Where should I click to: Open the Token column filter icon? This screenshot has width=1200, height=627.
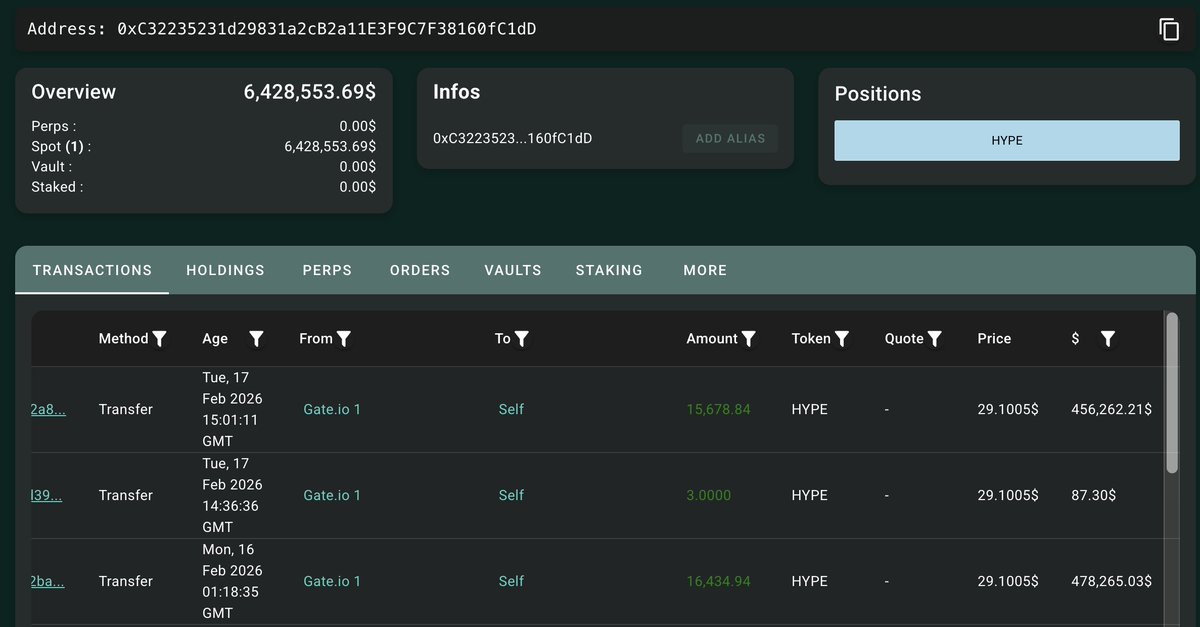[x=842, y=339]
